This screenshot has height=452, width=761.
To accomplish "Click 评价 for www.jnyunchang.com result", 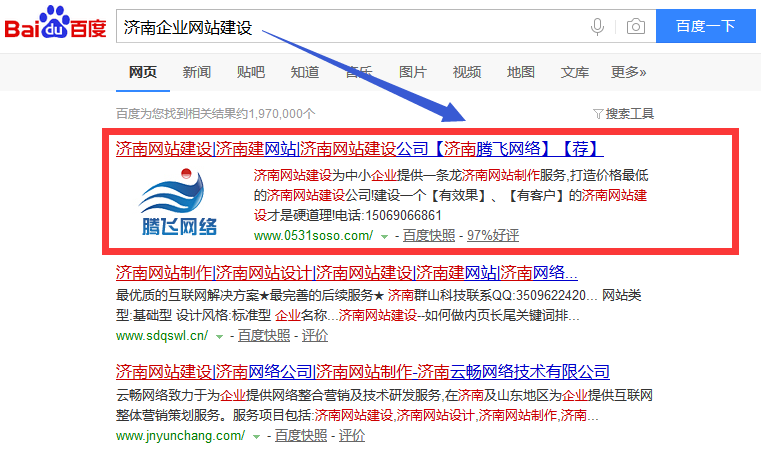I will point(352,435).
